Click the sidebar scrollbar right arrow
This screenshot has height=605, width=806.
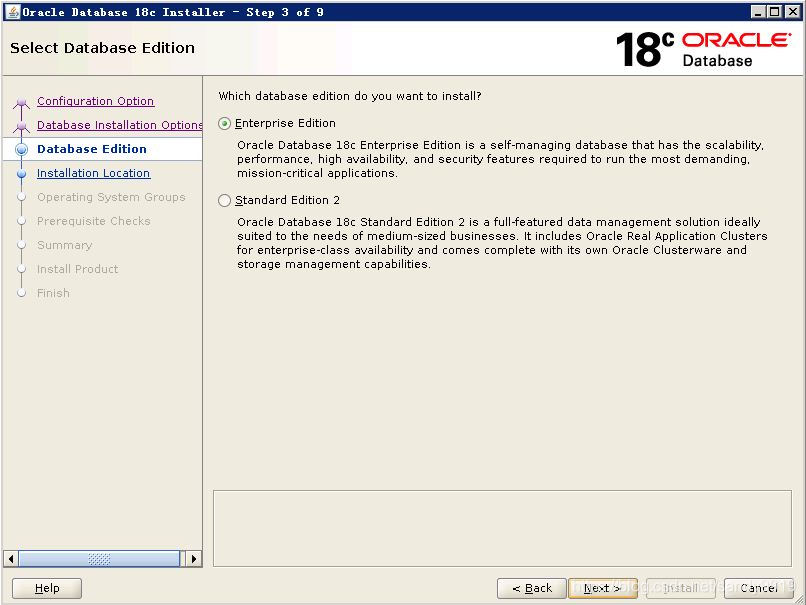(x=194, y=559)
